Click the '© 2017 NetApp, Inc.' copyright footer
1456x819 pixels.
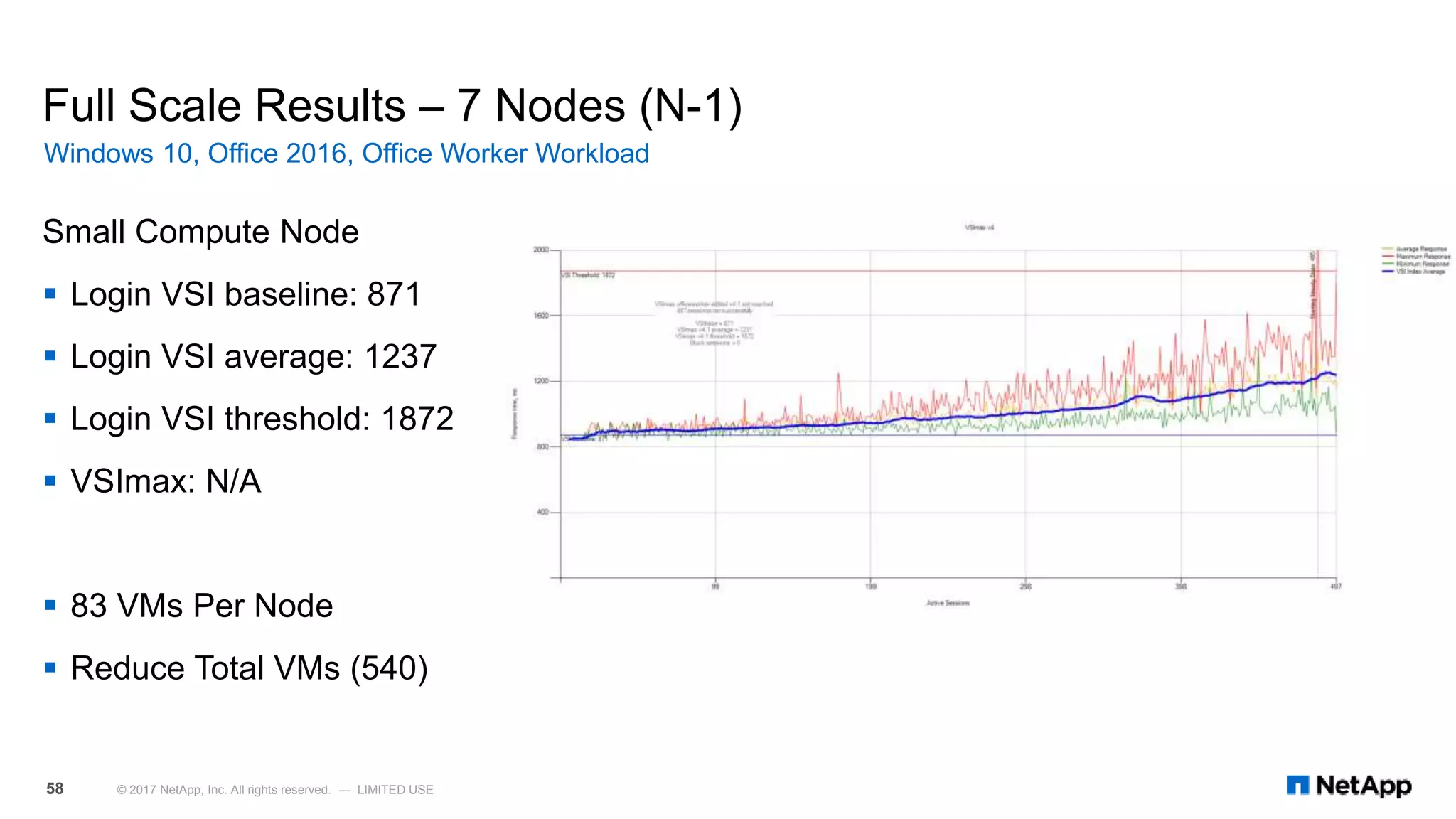[x=274, y=790]
